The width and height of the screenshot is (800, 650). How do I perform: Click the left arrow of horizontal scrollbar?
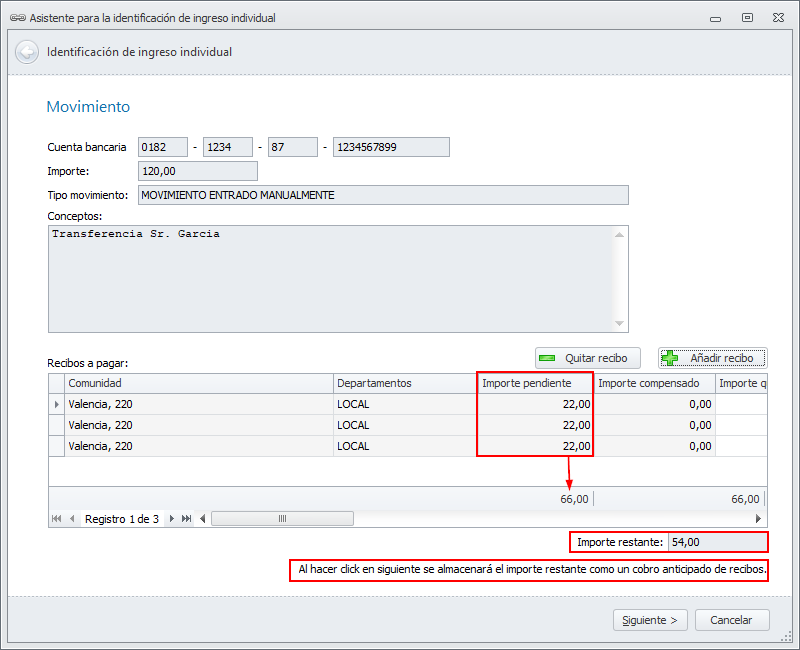click(x=203, y=519)
